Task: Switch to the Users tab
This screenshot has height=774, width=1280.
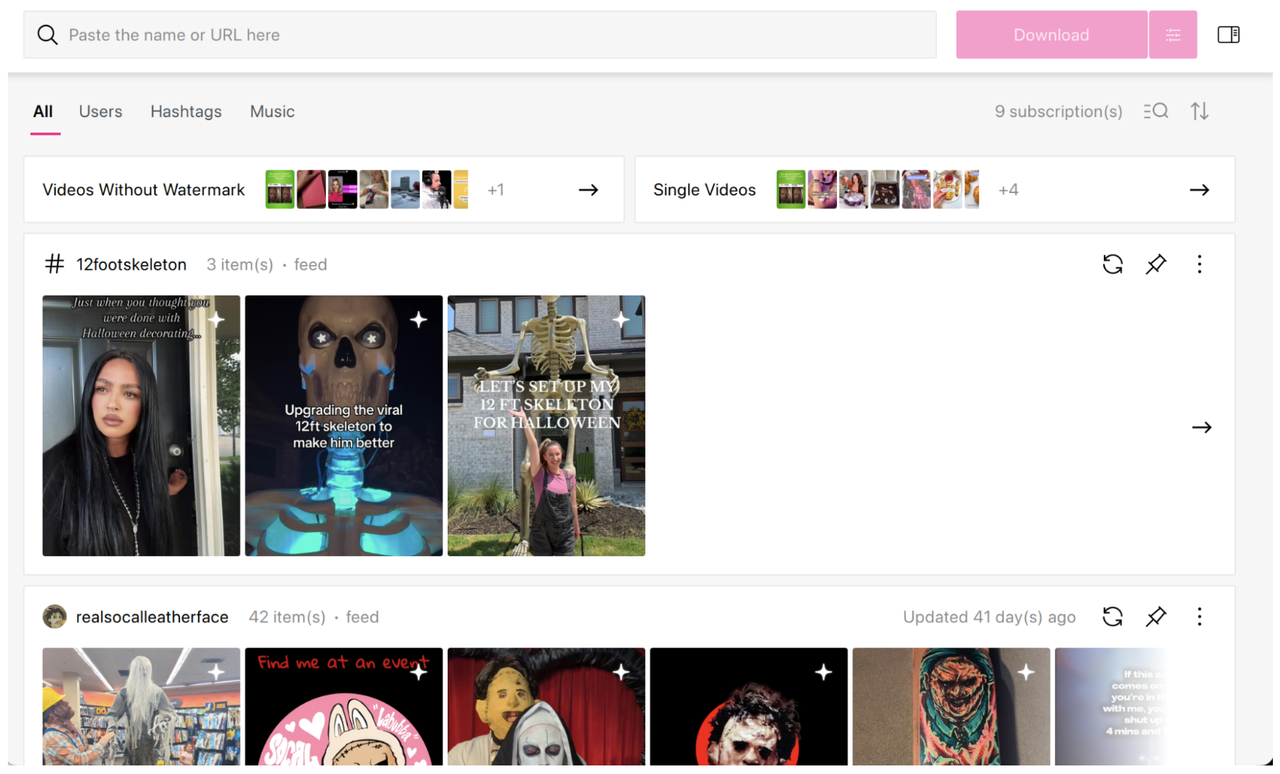Action: click(x=100, y=111)
